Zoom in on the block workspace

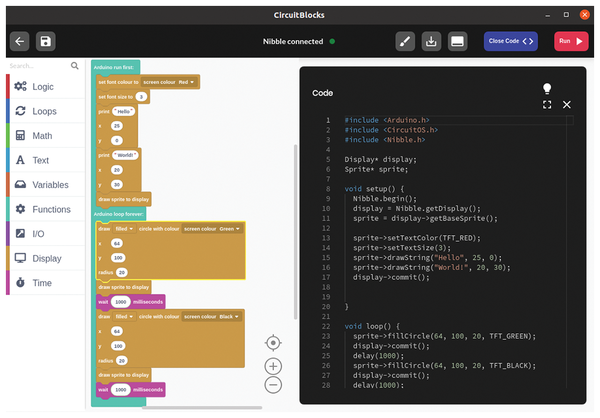click(273, 366)
